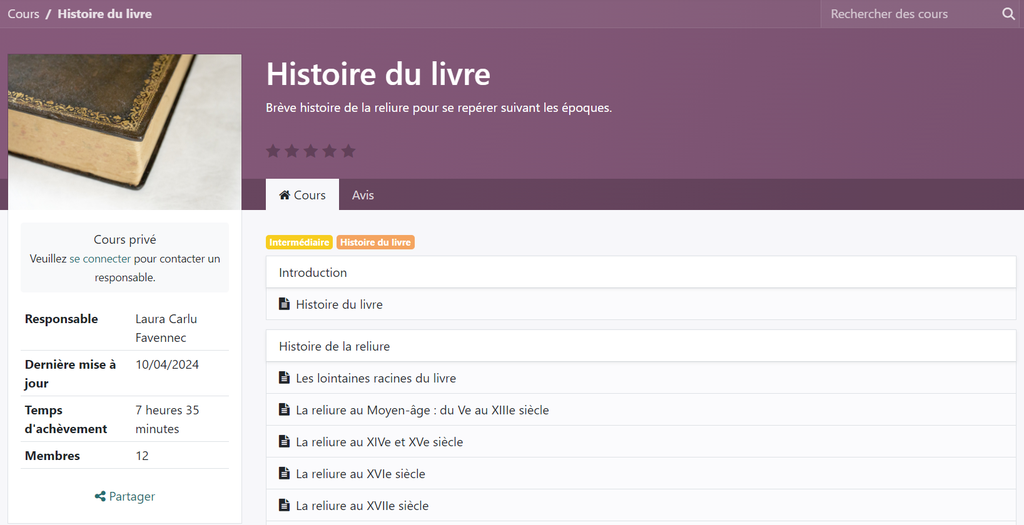1024x525 pixels.
Task: Click the 'se connecter' link
Action: click(100, 259)
